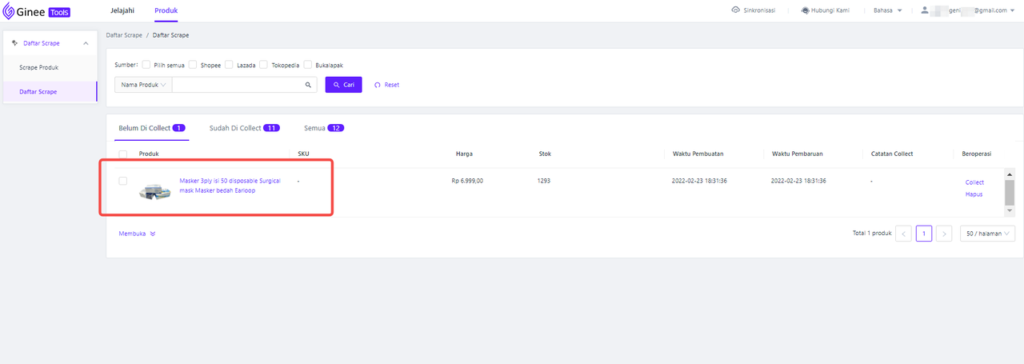
Task: Tick the Tokopedia source checkbox
Action: pos(263,65)
